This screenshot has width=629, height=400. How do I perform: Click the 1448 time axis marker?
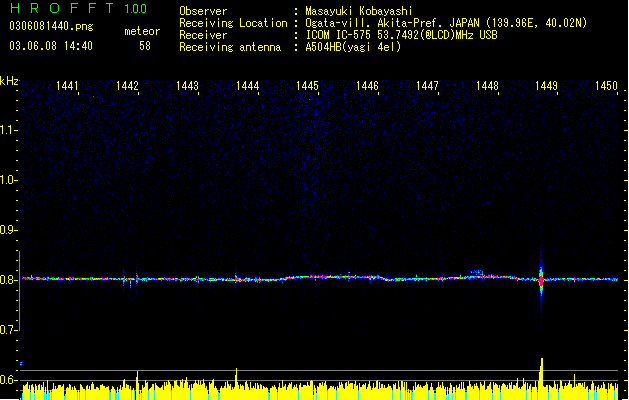487,86
